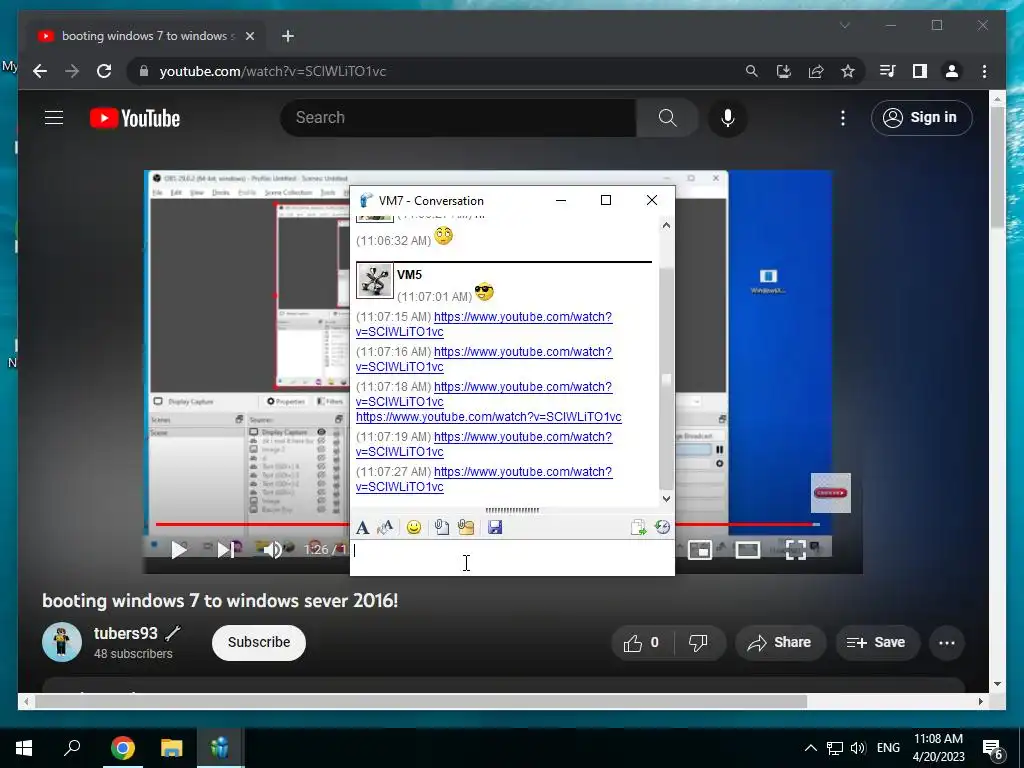
Task: Click the unwrapped single-line YouTube link
Action: click(x=488, y=417)
